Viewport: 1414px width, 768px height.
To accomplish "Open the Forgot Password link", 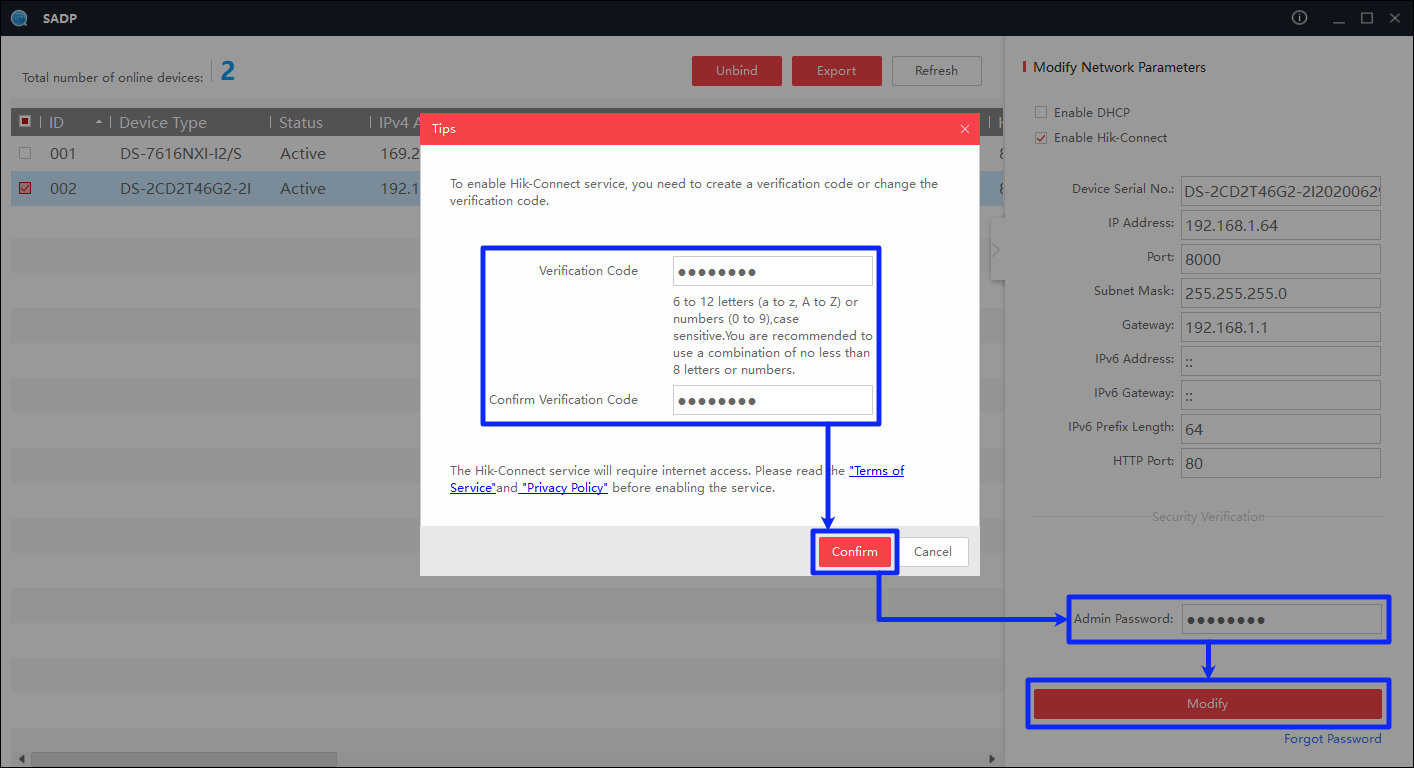I will tap(1332, 739).
